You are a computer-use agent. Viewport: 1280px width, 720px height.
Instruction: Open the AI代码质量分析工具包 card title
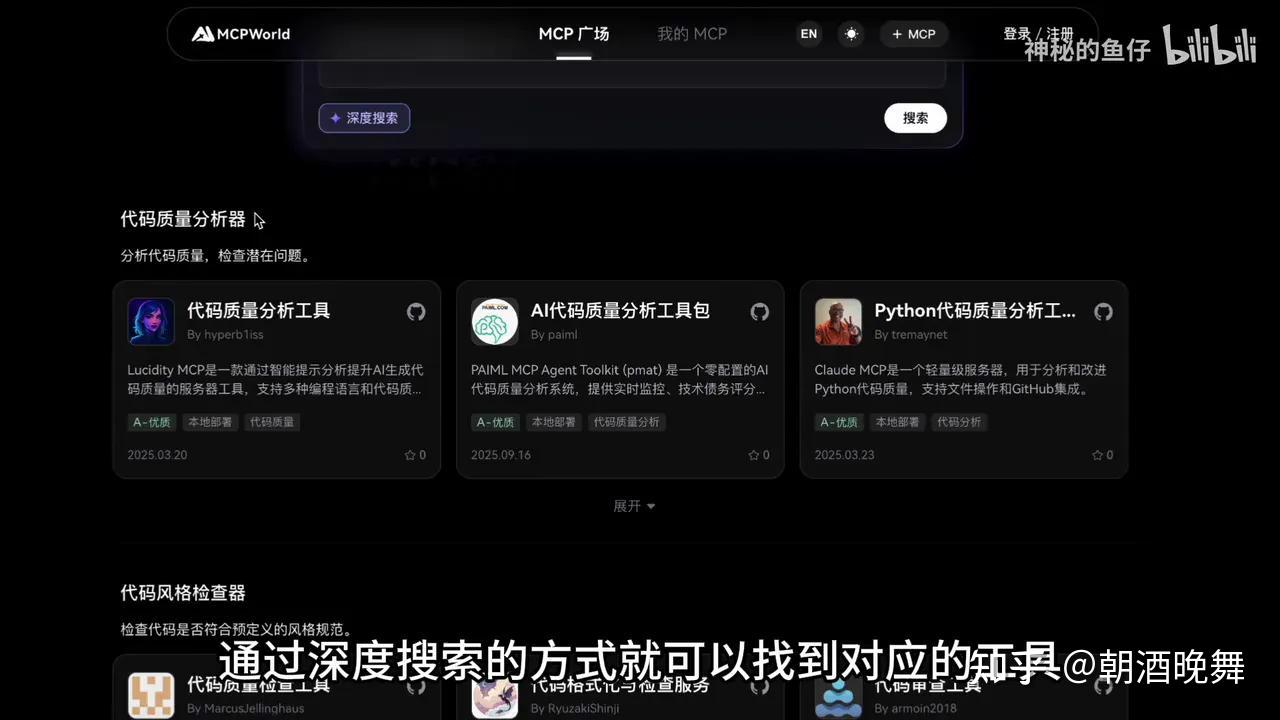620,311
